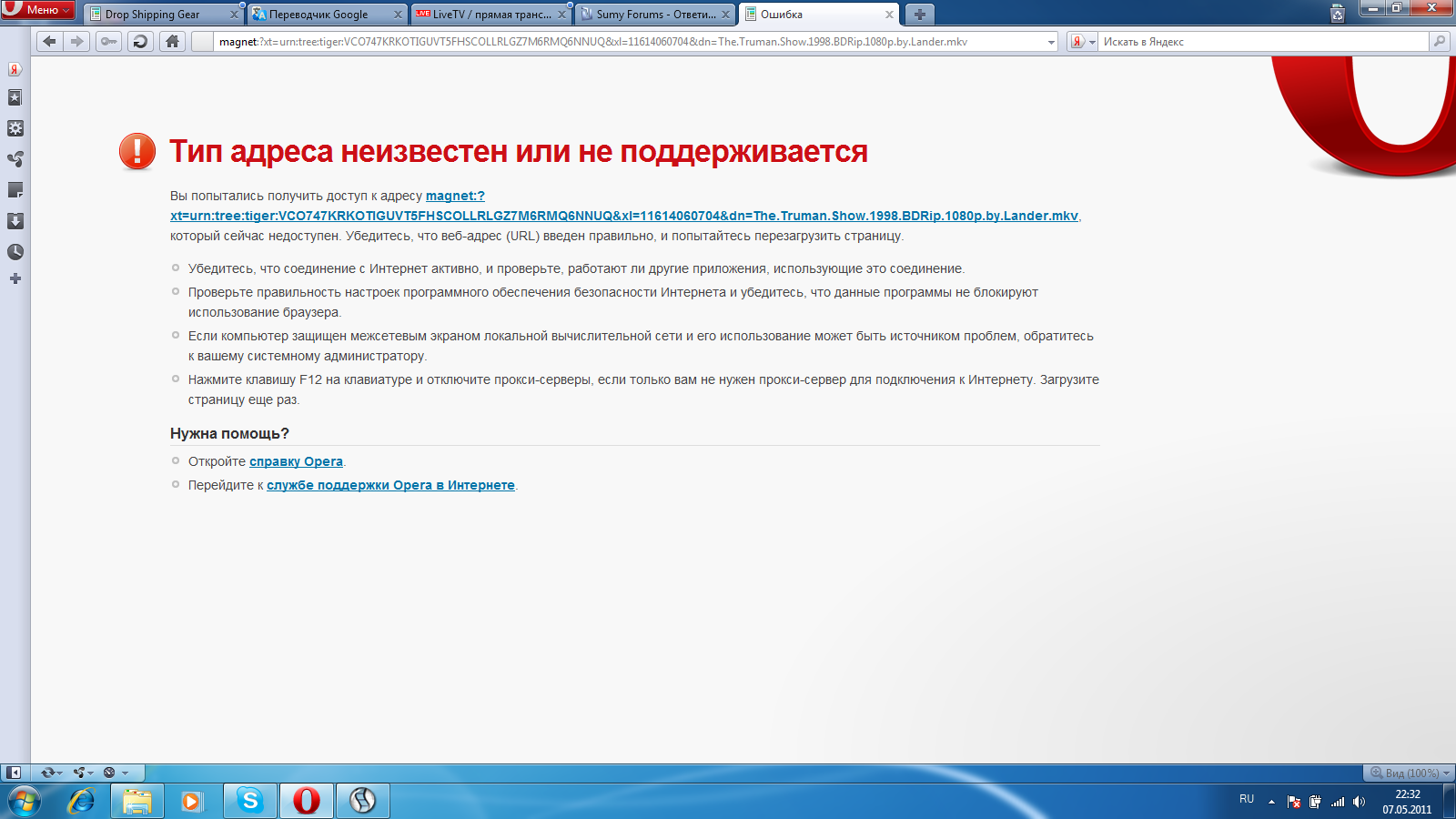Open the Notes panel in sidebar
The image size is (1456, 819).
click(x=15, y=190)
